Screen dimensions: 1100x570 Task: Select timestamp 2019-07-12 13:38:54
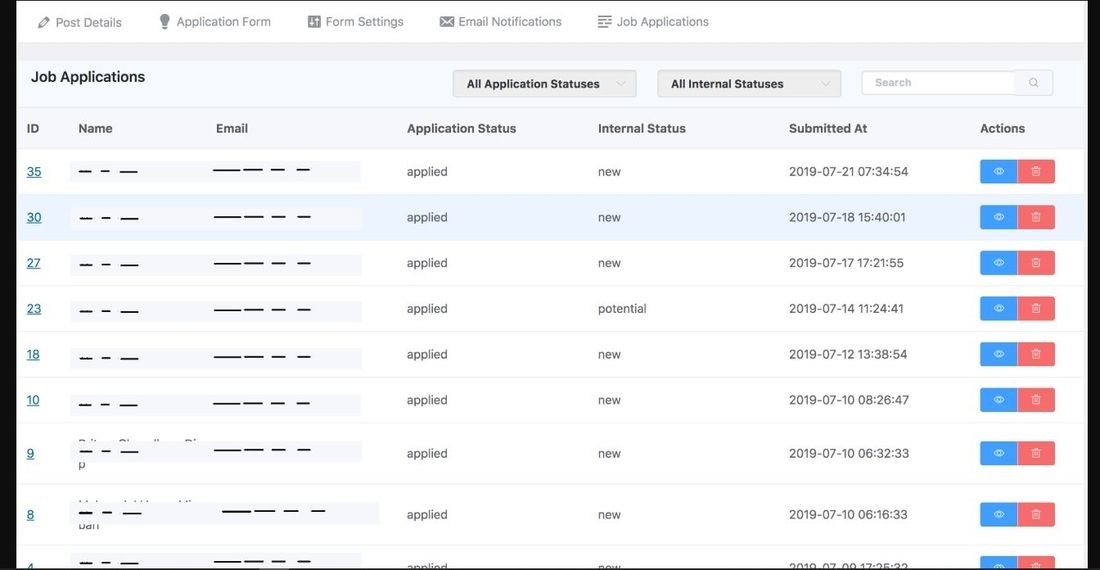pyautogui.click(x=847, y=354)
